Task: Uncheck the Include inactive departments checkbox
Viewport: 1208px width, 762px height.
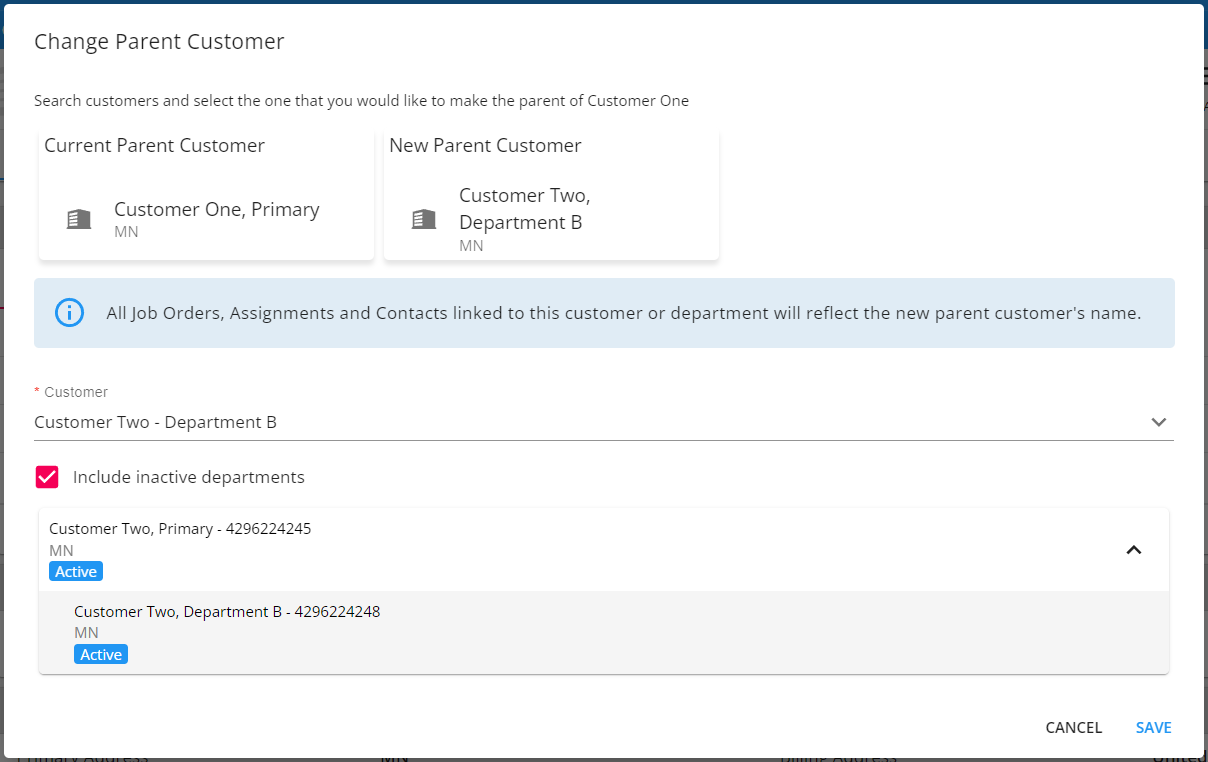Action: pos(47,477)
